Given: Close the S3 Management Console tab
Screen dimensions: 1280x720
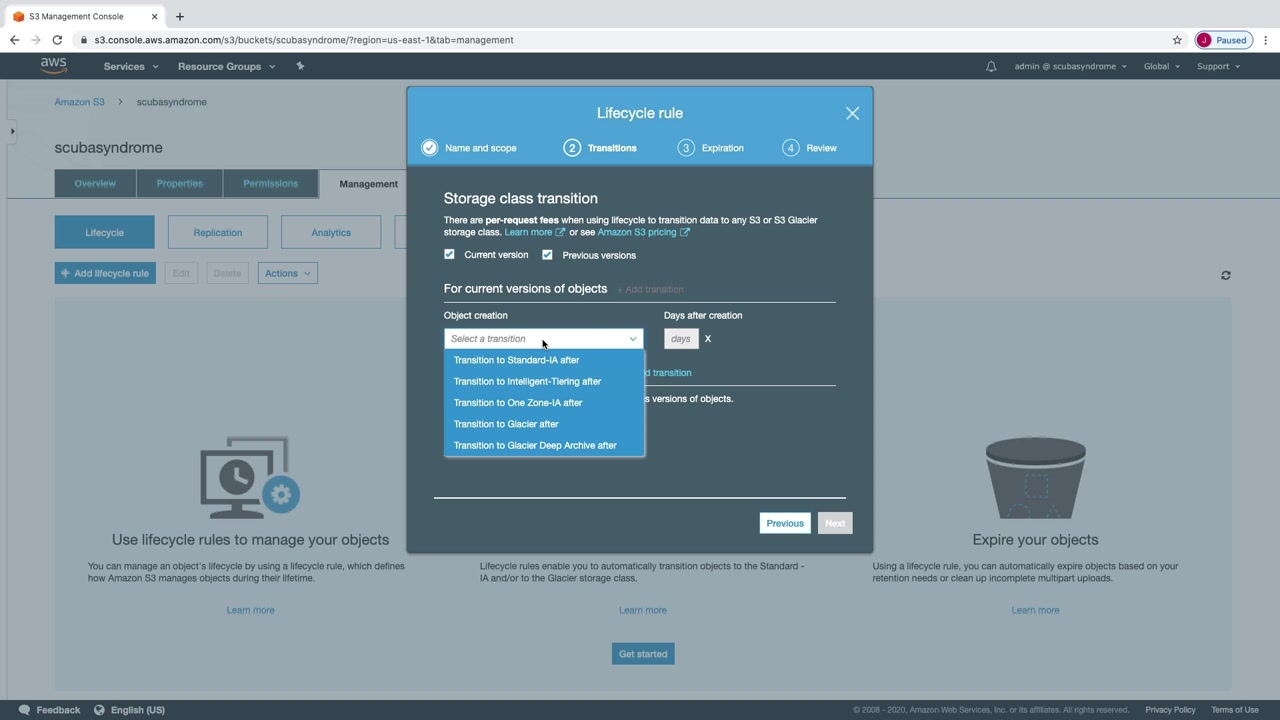Looking at the screenshot, I should [x=155, y=16].
